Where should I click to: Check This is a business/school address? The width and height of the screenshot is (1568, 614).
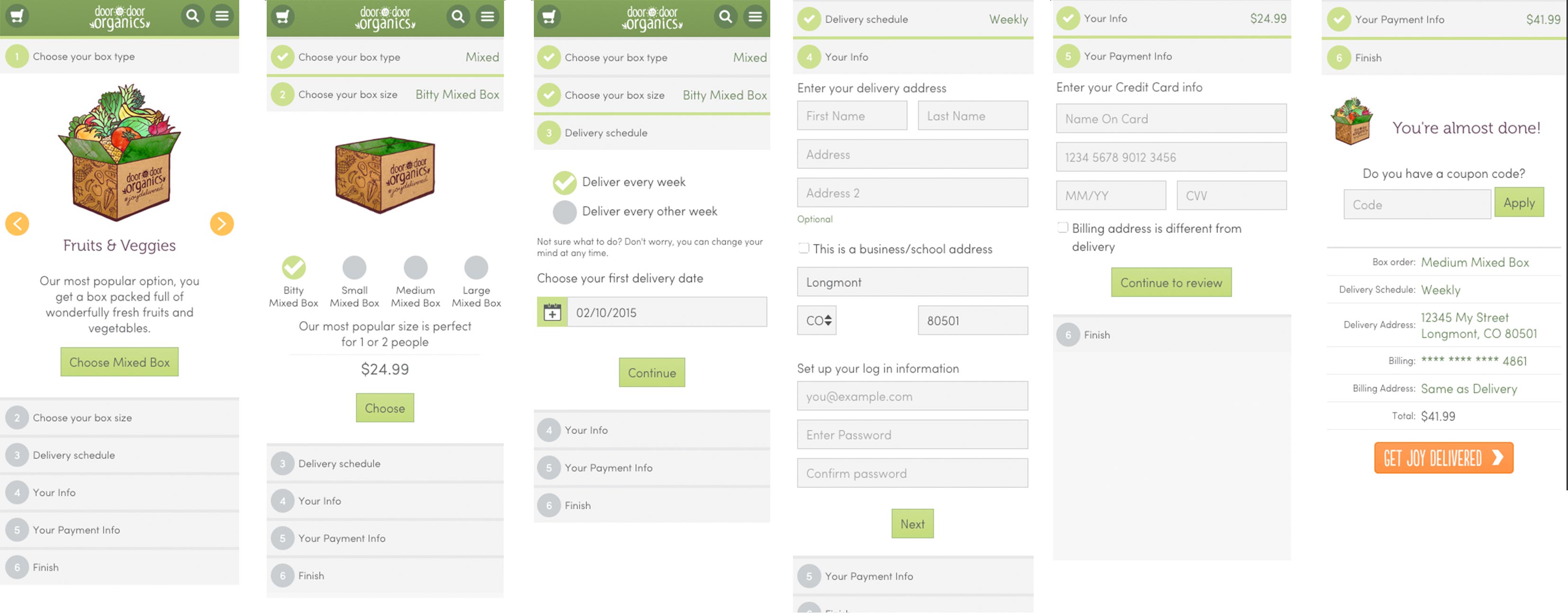804,248
